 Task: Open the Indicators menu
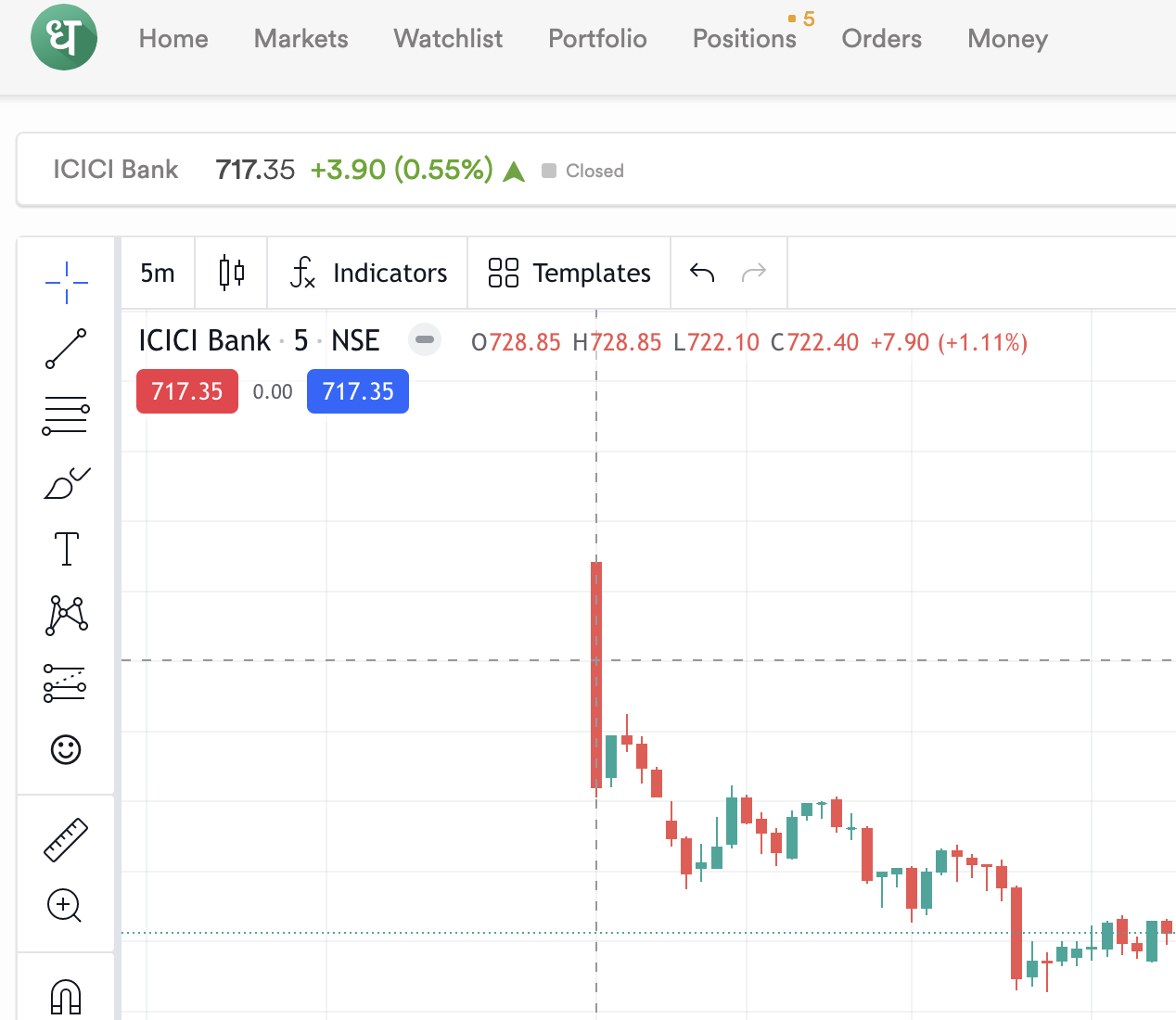click(368, 273)
